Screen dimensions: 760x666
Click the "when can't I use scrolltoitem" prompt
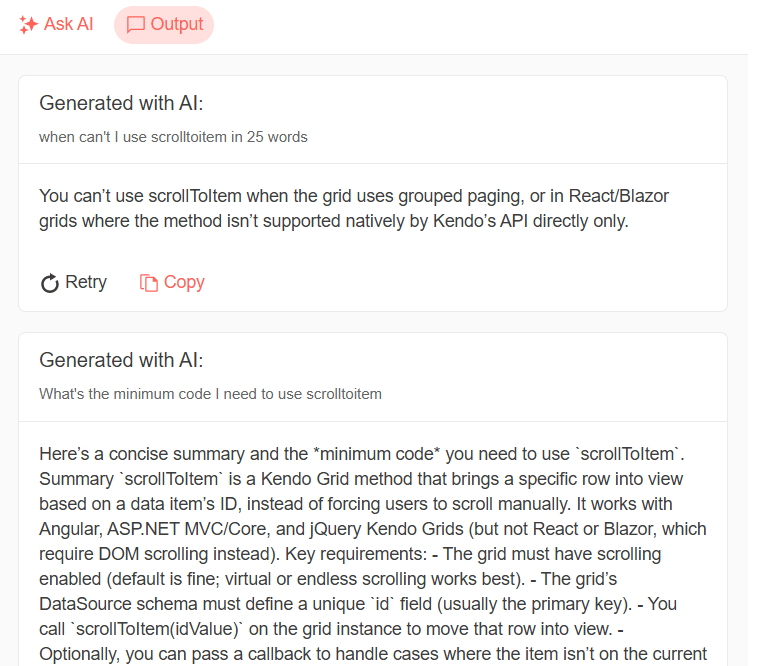[x=173, y=137]
